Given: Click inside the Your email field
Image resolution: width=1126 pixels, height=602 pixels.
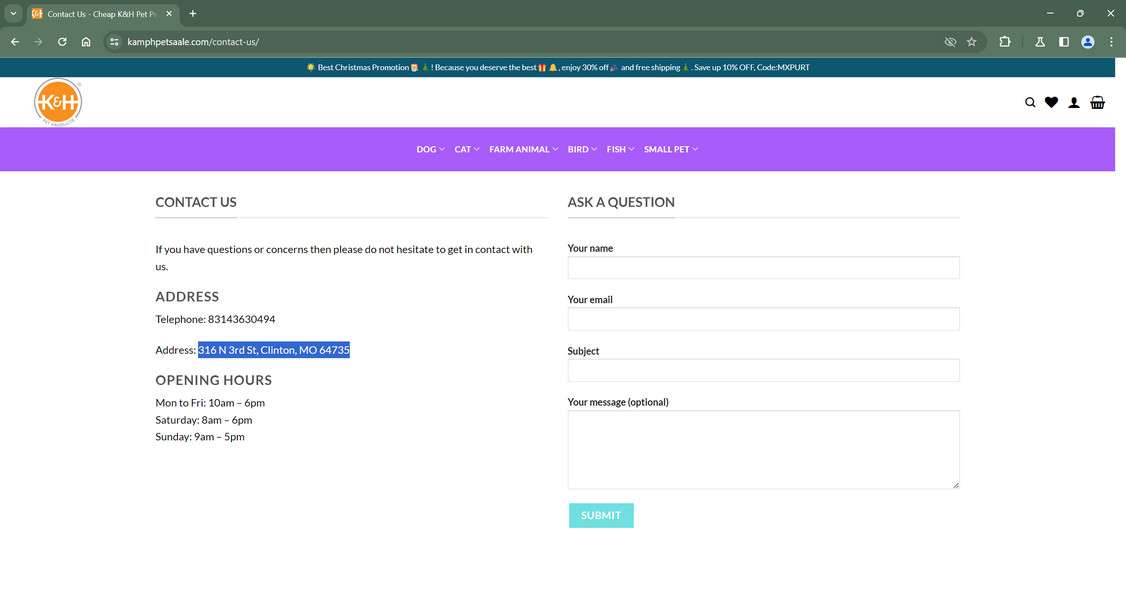Looking at the screenshot, I should tap(763, 318).
